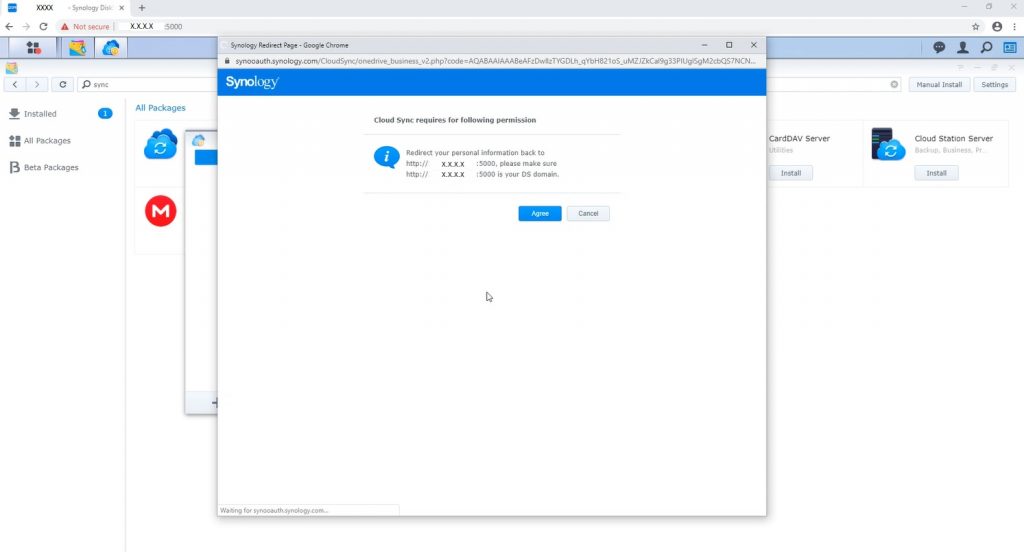Image resolution: width=1024 pixels, height=552 pixels.
Task: Open a new Chrome tab
Action: (142, 8)
